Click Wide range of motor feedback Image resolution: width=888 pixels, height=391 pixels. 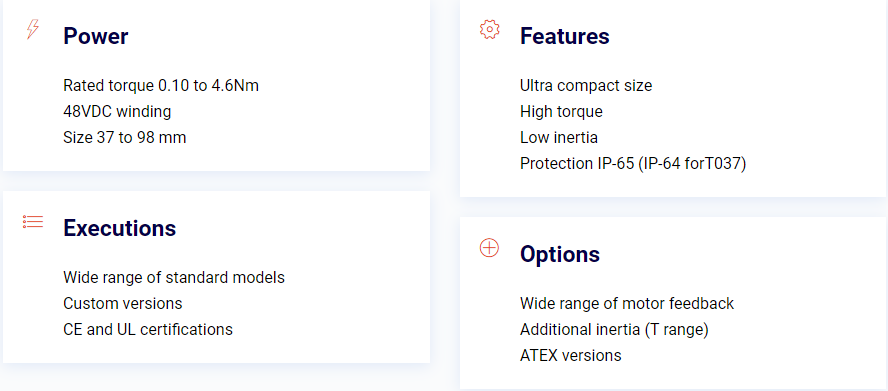coord(627,304)
